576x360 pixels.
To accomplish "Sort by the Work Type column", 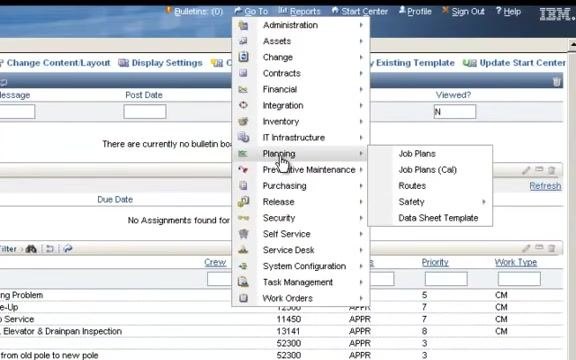I will pyautogui.click(x=516, y=262).
